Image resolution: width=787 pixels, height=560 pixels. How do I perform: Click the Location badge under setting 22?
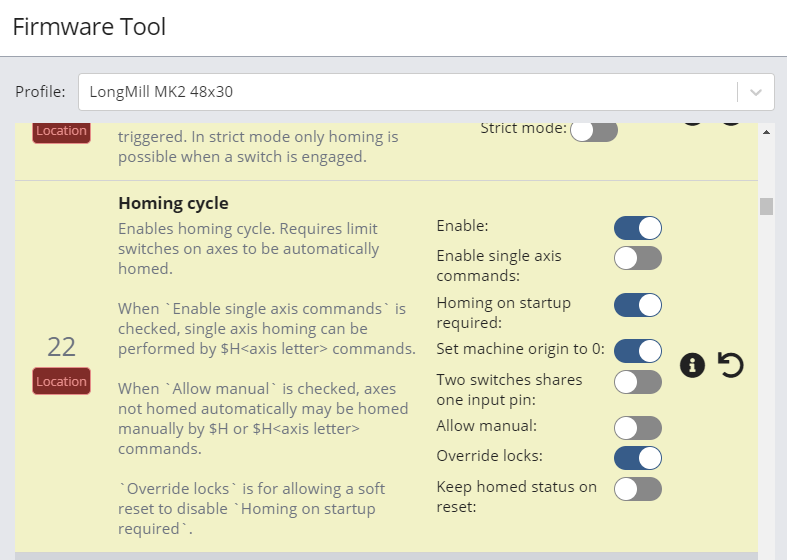(62, 381)
